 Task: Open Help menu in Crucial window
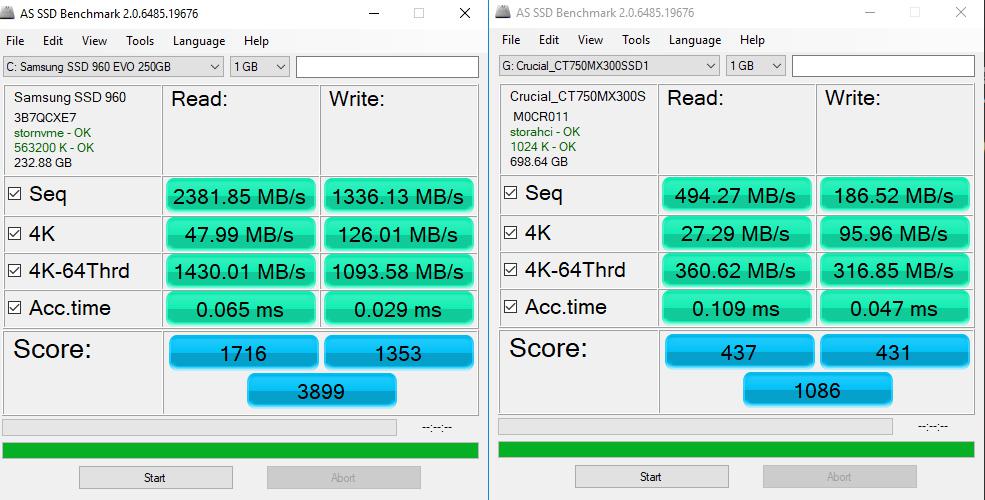pyautogui.click(x=753, y=40)
